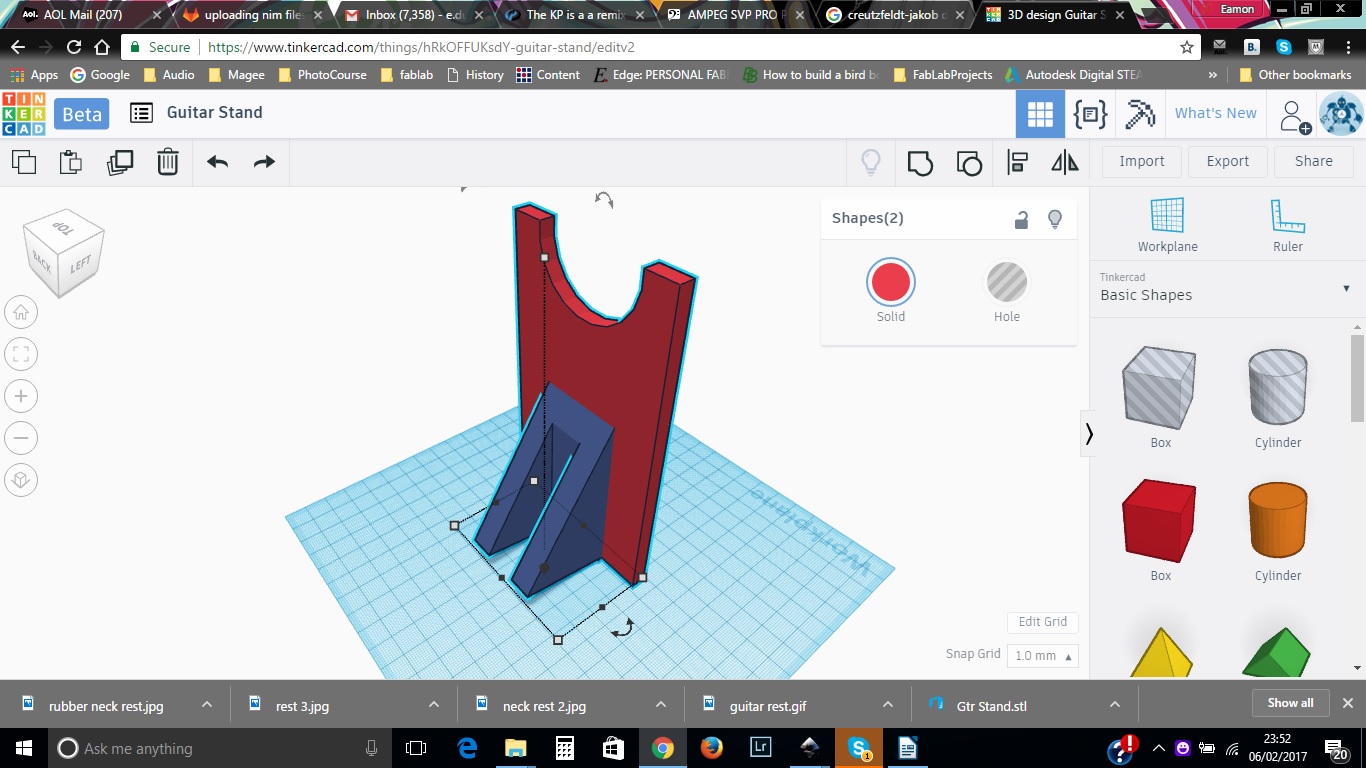Switch to the AOL Mail tab
This screenshot has width=1366, height=768.
pyautogui.click(x=88, y=15)
